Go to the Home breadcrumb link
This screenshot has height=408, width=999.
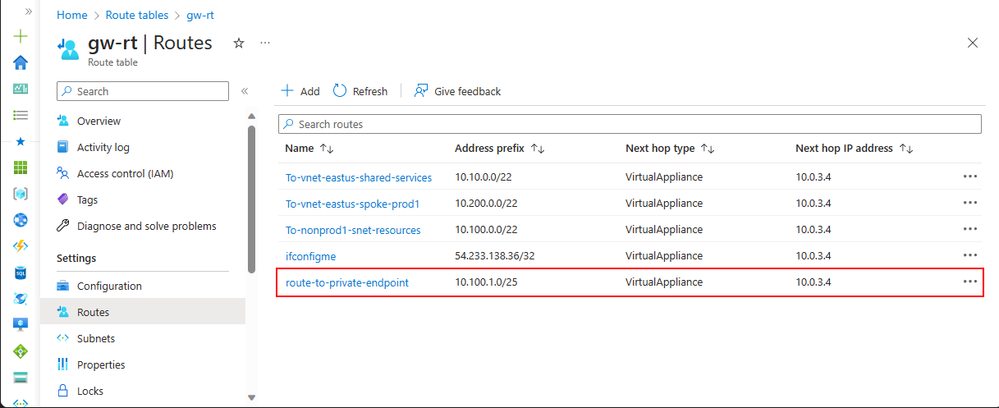coord(72,15)
